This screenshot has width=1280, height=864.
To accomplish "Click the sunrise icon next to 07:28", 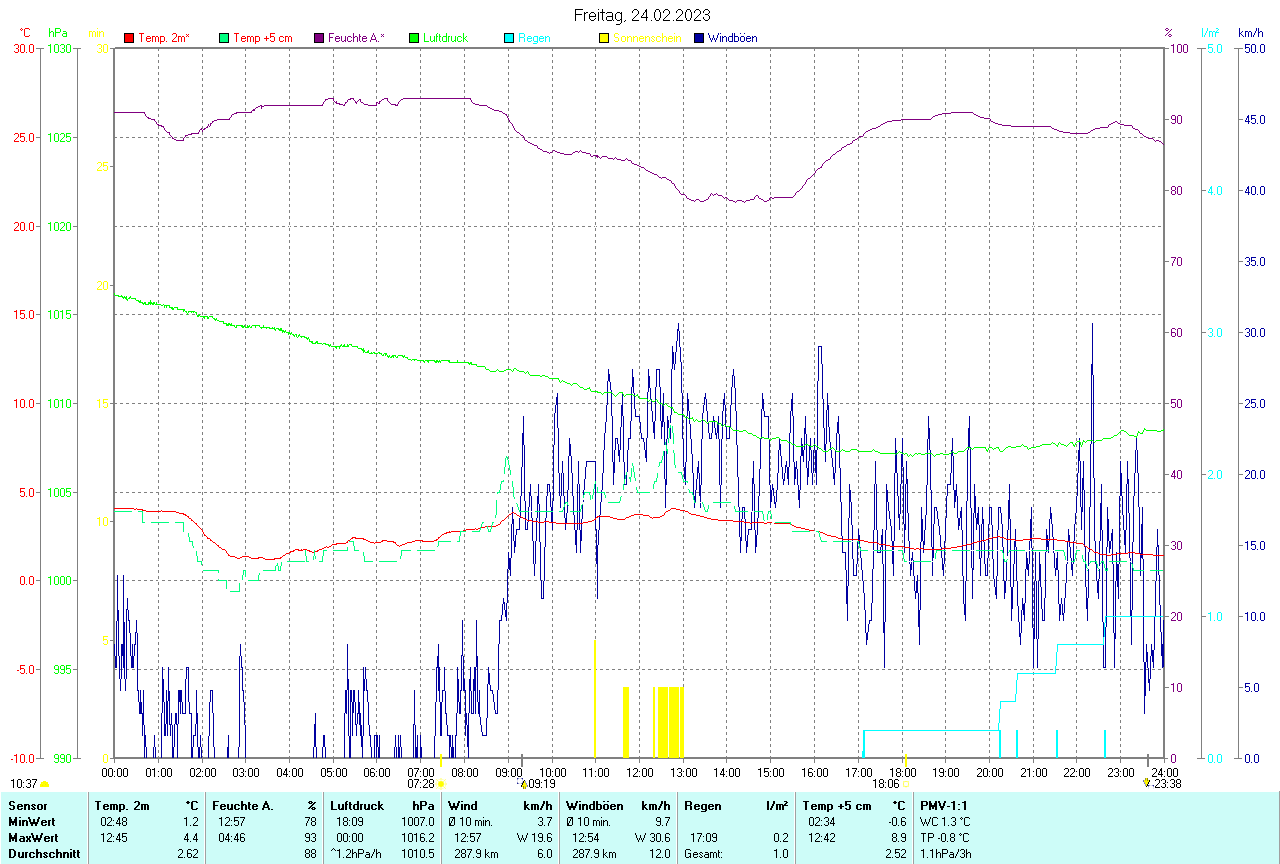I will (x=440, y=784).
